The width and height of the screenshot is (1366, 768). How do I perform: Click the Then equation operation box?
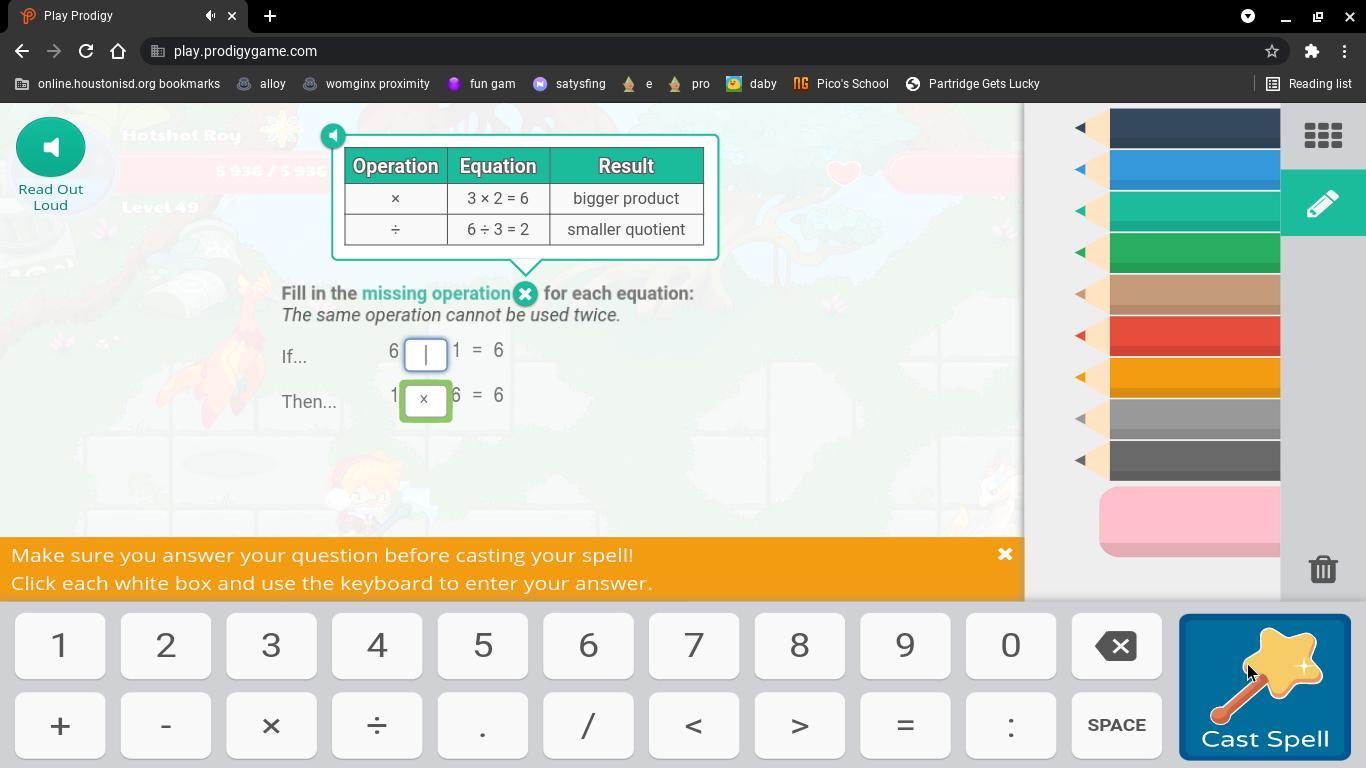(x=426, y=400)
